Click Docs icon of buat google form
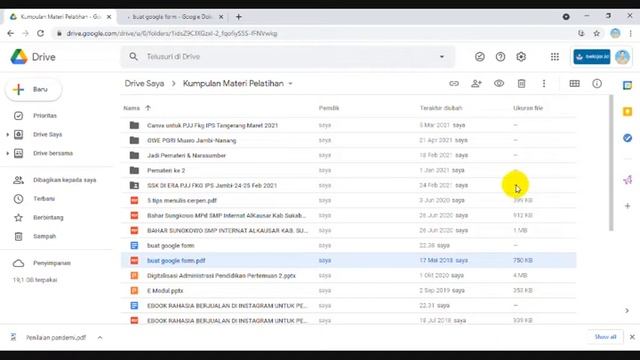The width and height of the screenshot is (640, 360). point(134,245)
